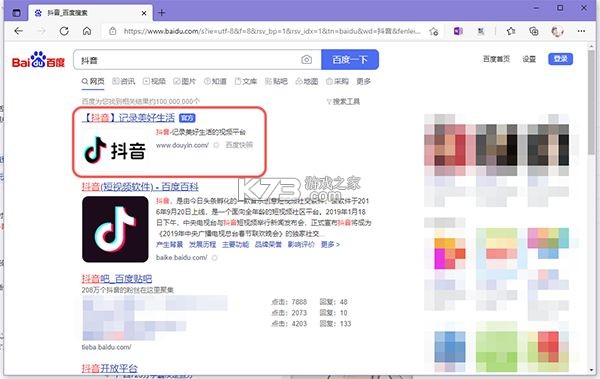The height and width of the screenshot is (379, 600).
Task: Switch to the 知道 tab
Action: [x=215, y=81]
